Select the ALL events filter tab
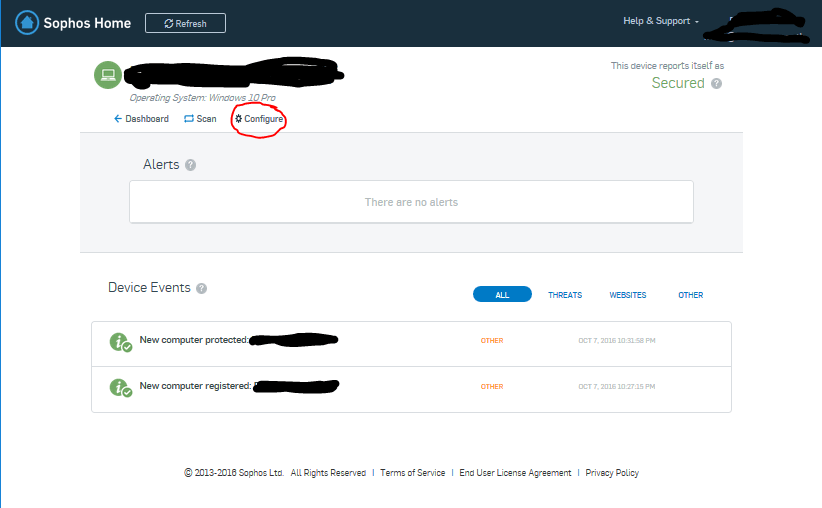This screenshot has height=508, width=822. [502, 295]
